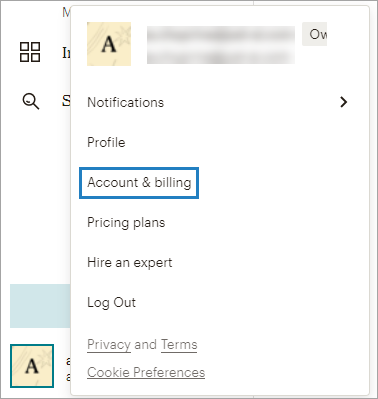
Task: Open the Privacy link
Action: 109,345
